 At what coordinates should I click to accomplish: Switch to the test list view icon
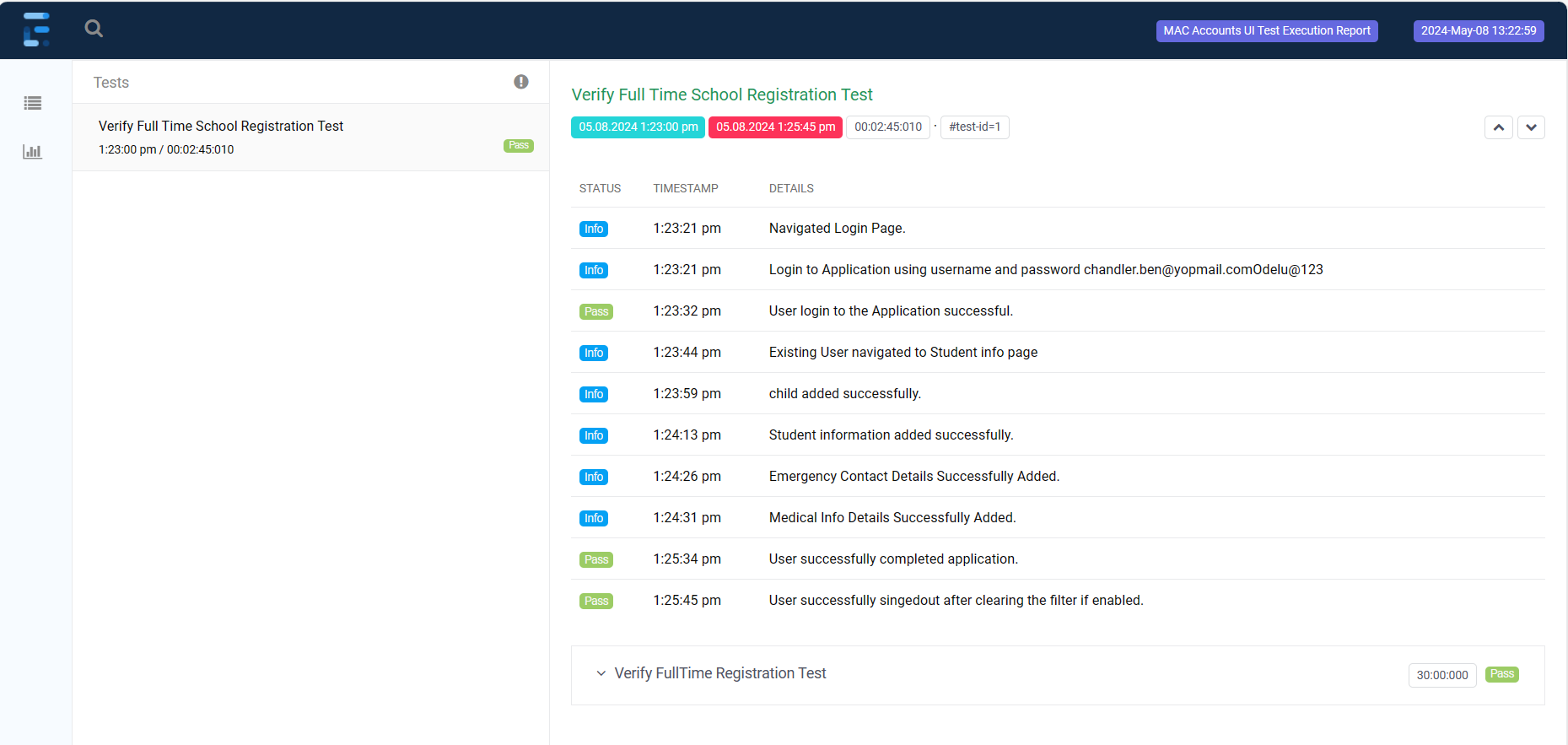(33, 103)
